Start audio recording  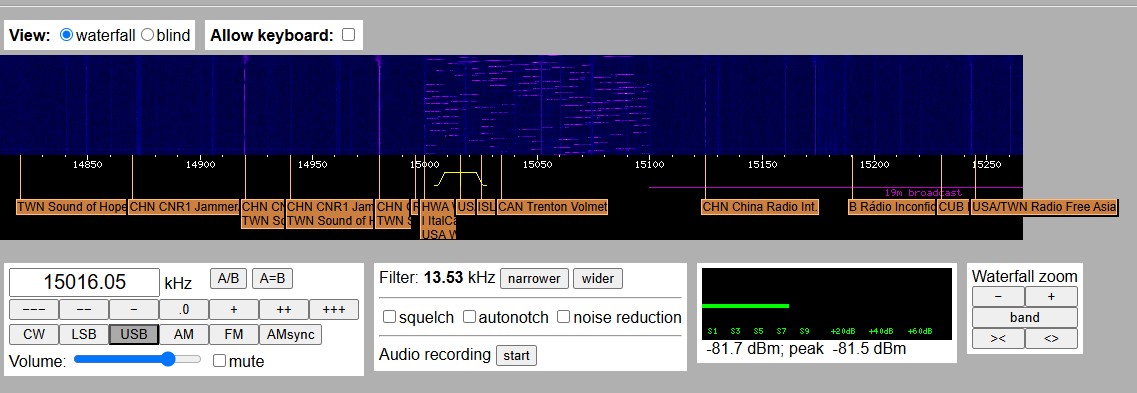point(516,356)
